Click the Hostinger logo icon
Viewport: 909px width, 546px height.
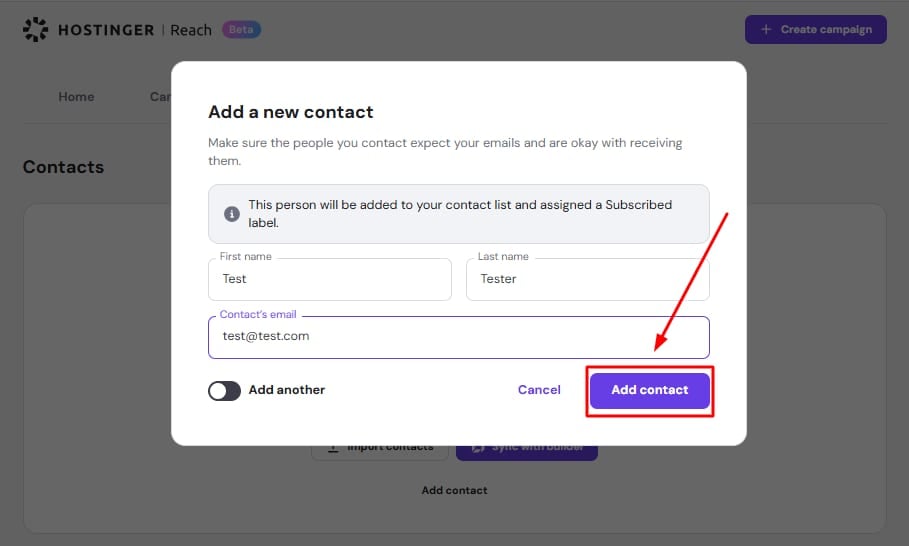(35, 30)
